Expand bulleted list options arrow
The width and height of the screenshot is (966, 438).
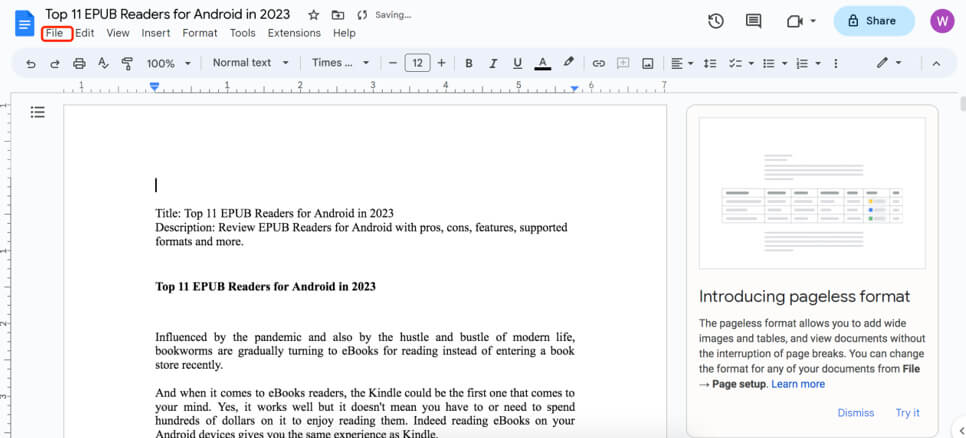(784, 63)
